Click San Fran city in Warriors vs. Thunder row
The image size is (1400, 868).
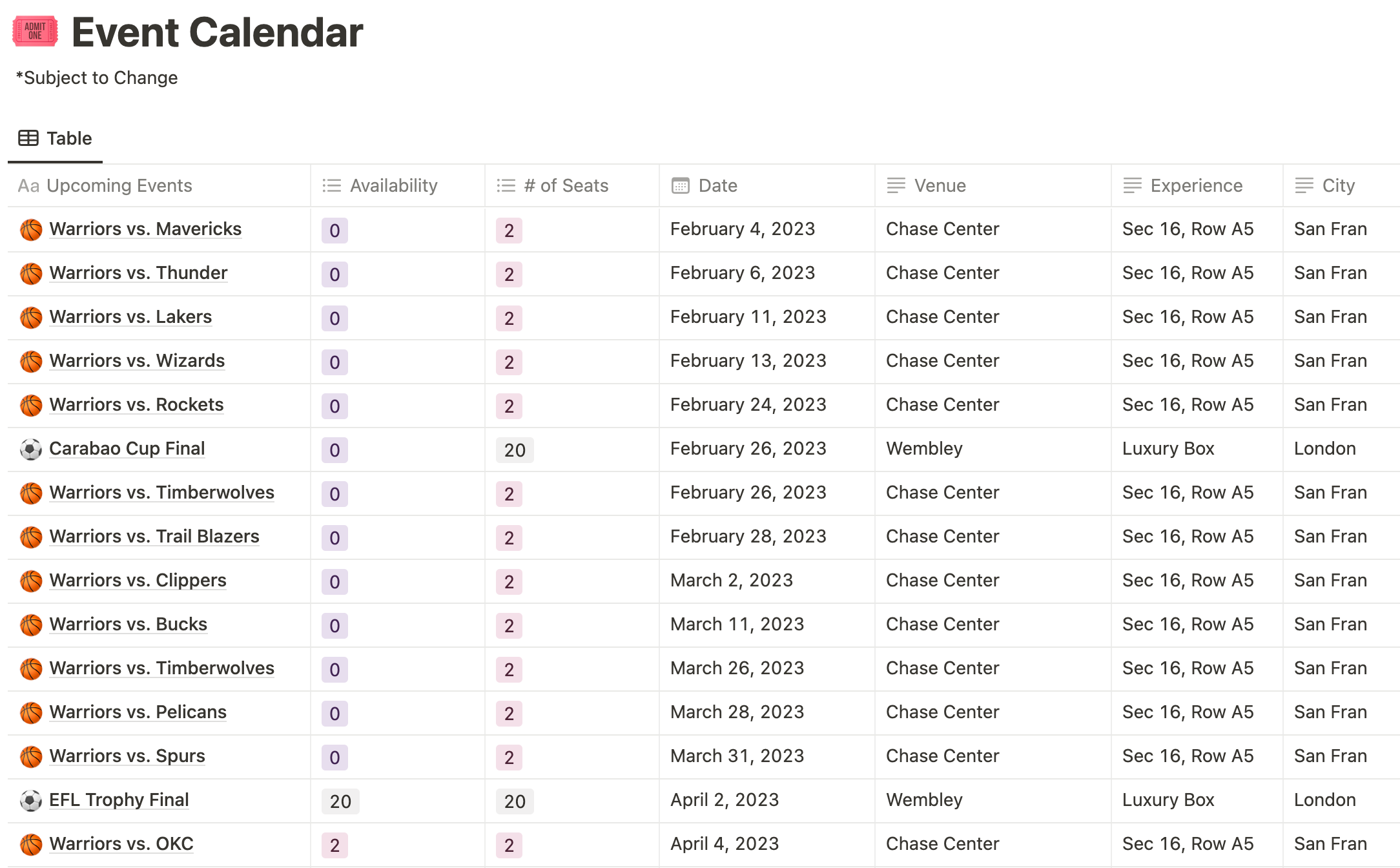(1330, 273)
